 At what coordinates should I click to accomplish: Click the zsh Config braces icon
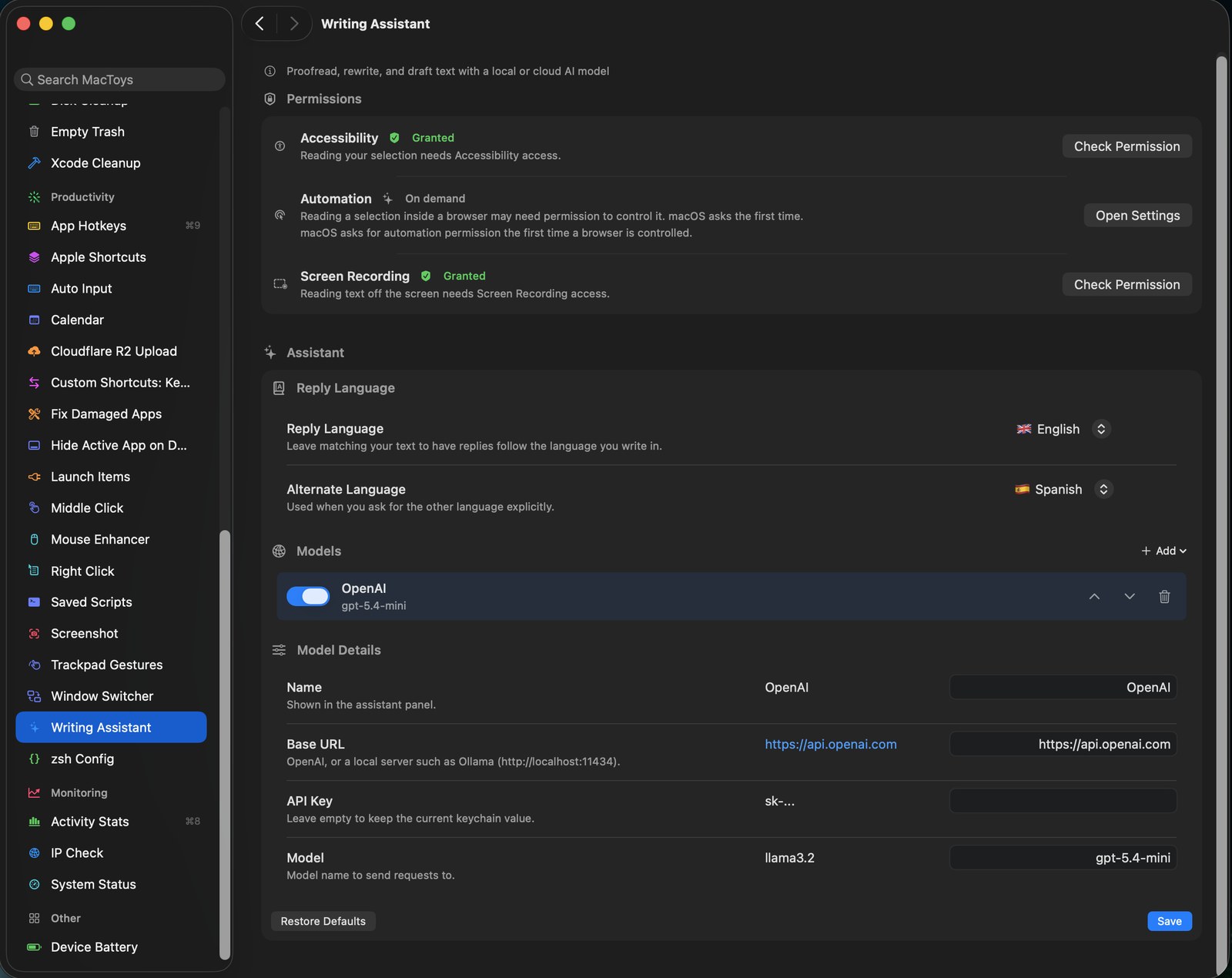(34, 759)
